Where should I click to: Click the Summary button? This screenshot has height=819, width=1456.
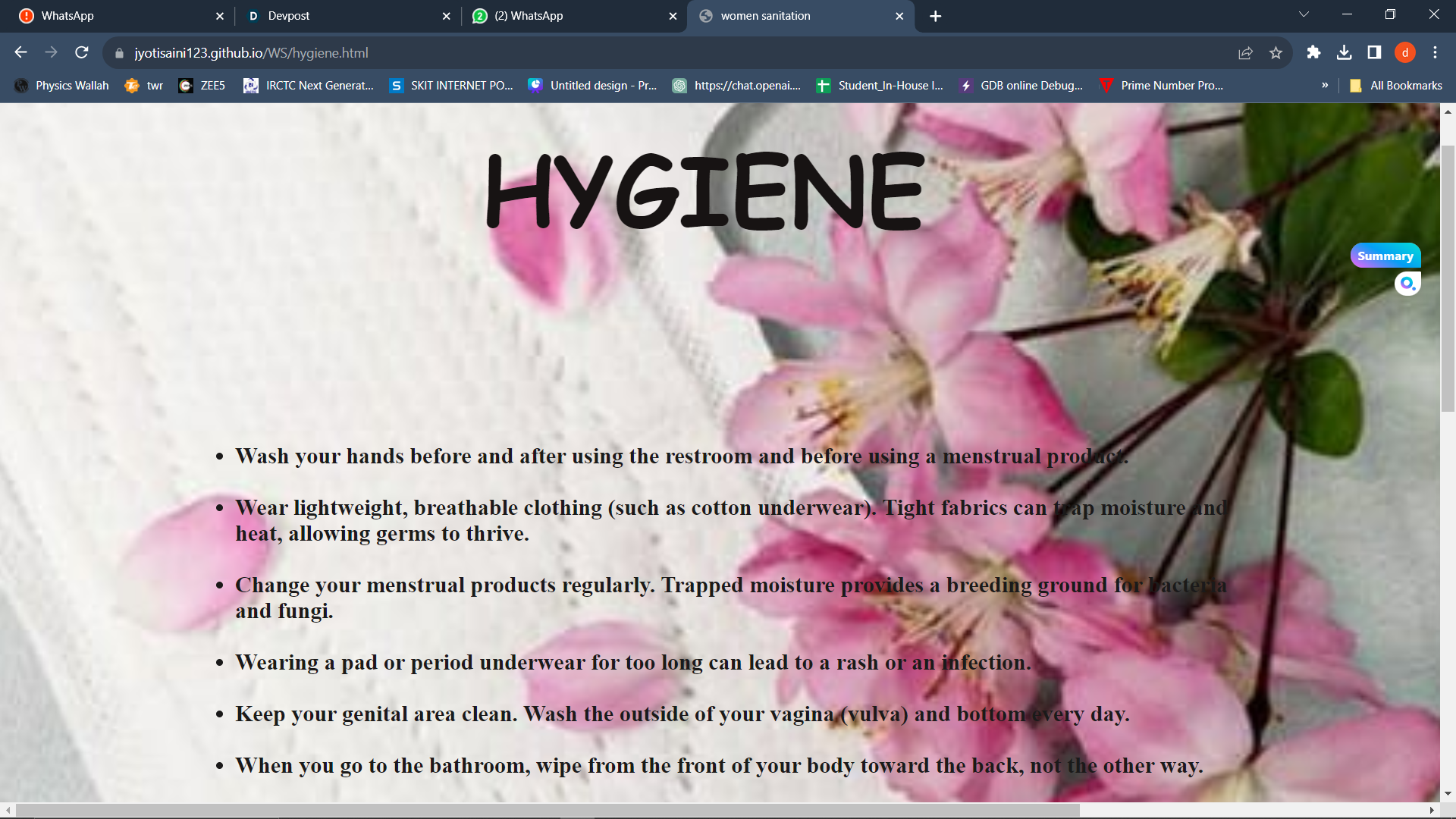[x=1385, y=256]
